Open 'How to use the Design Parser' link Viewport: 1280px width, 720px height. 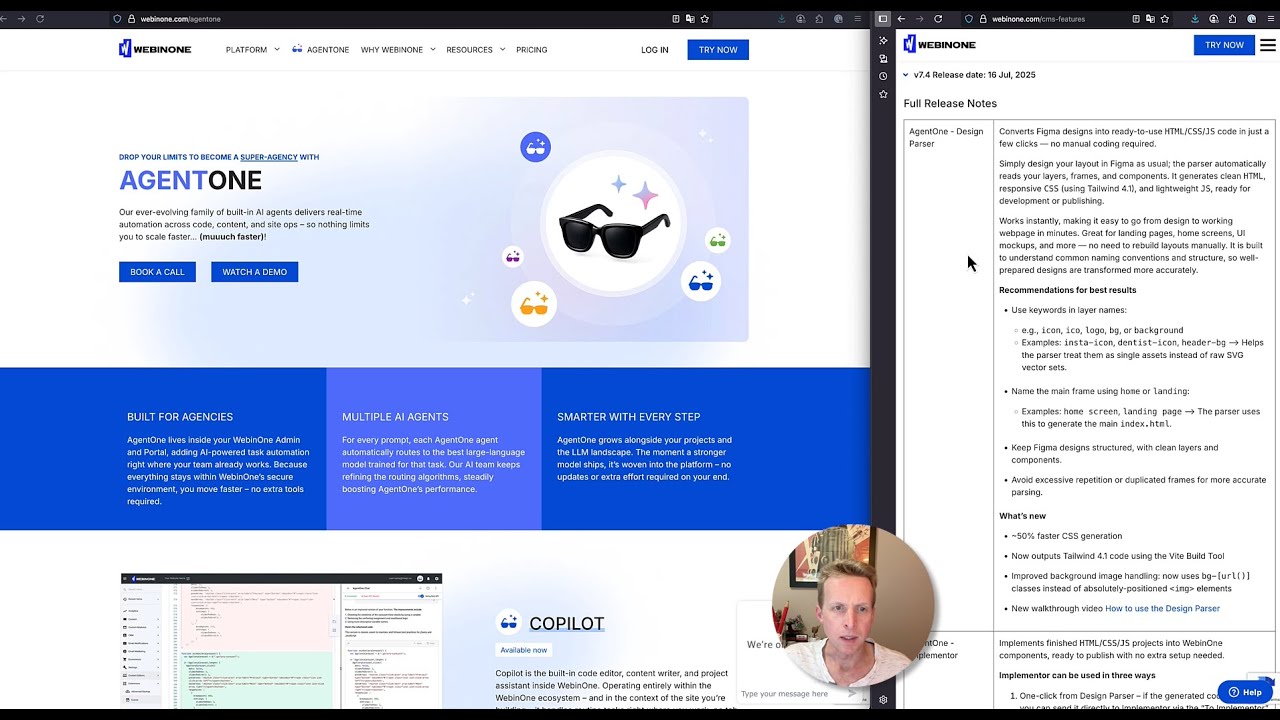(1162, 608)
